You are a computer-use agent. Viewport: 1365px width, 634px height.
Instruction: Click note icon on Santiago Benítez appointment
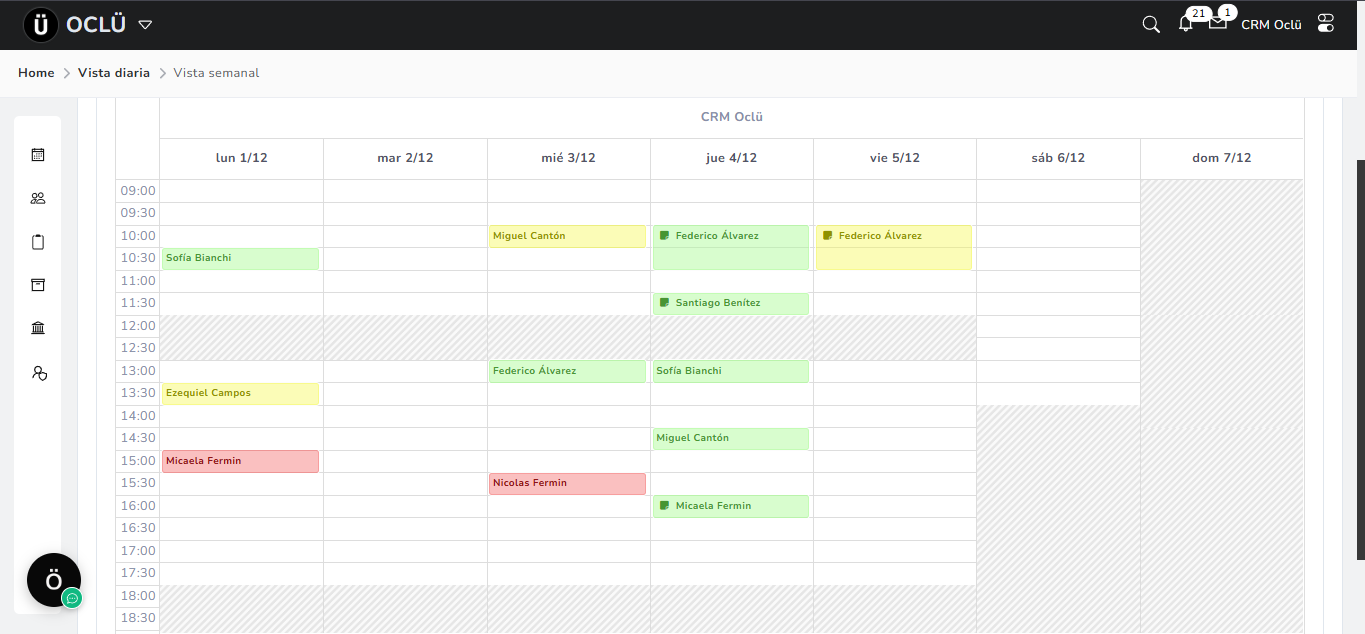click(x=664, y=303)
